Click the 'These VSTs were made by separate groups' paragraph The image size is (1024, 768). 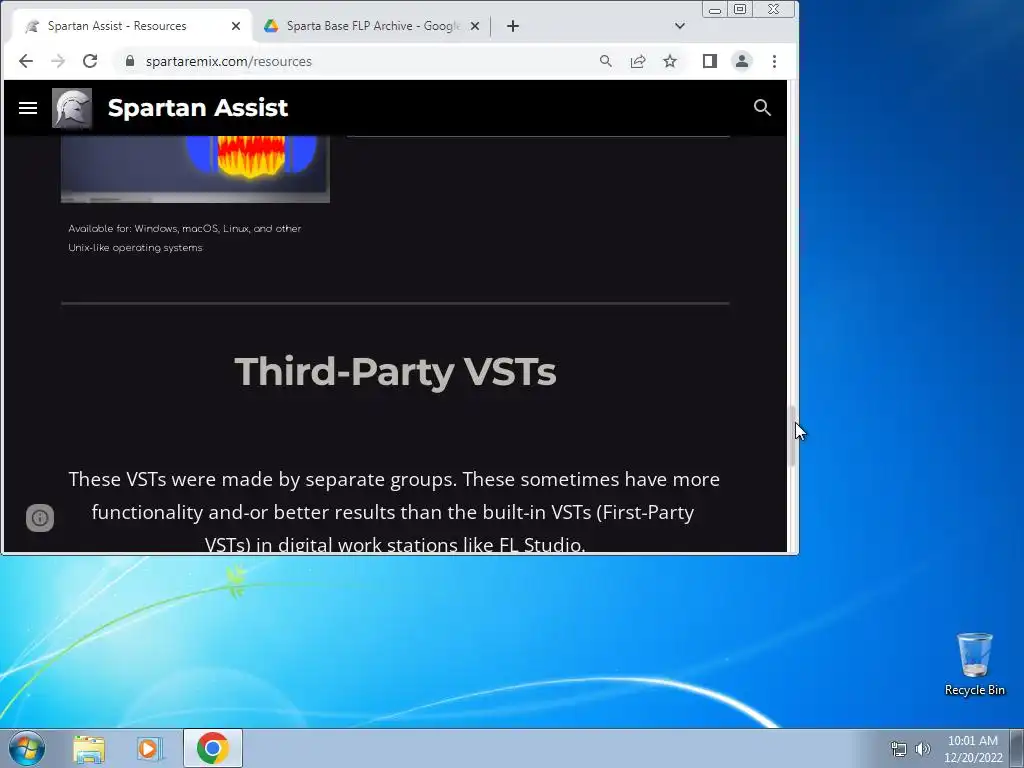pyautogui.click(x=394, y=511)
